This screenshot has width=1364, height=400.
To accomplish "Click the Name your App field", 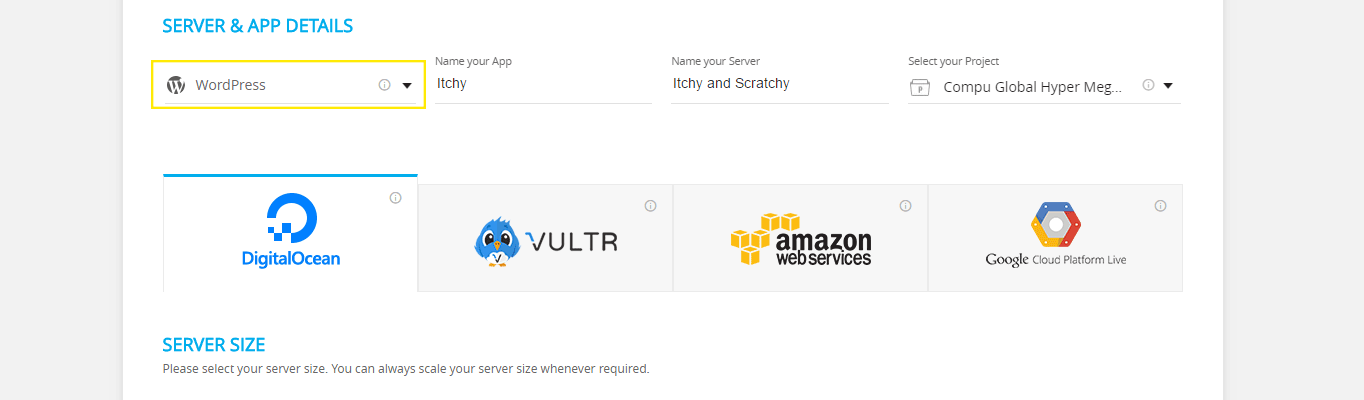I will tap(543, 84).
